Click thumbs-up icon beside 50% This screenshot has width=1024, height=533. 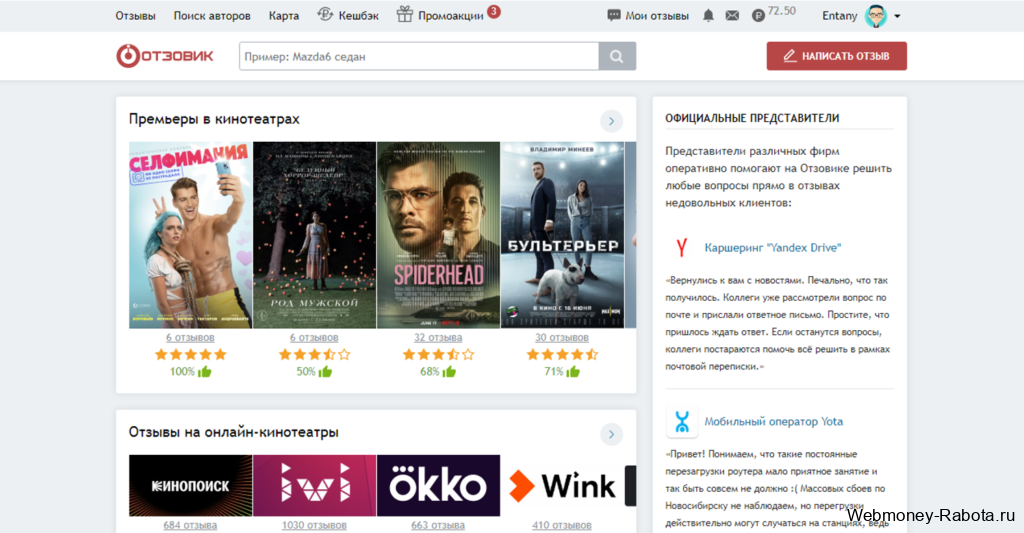(325, 372)
